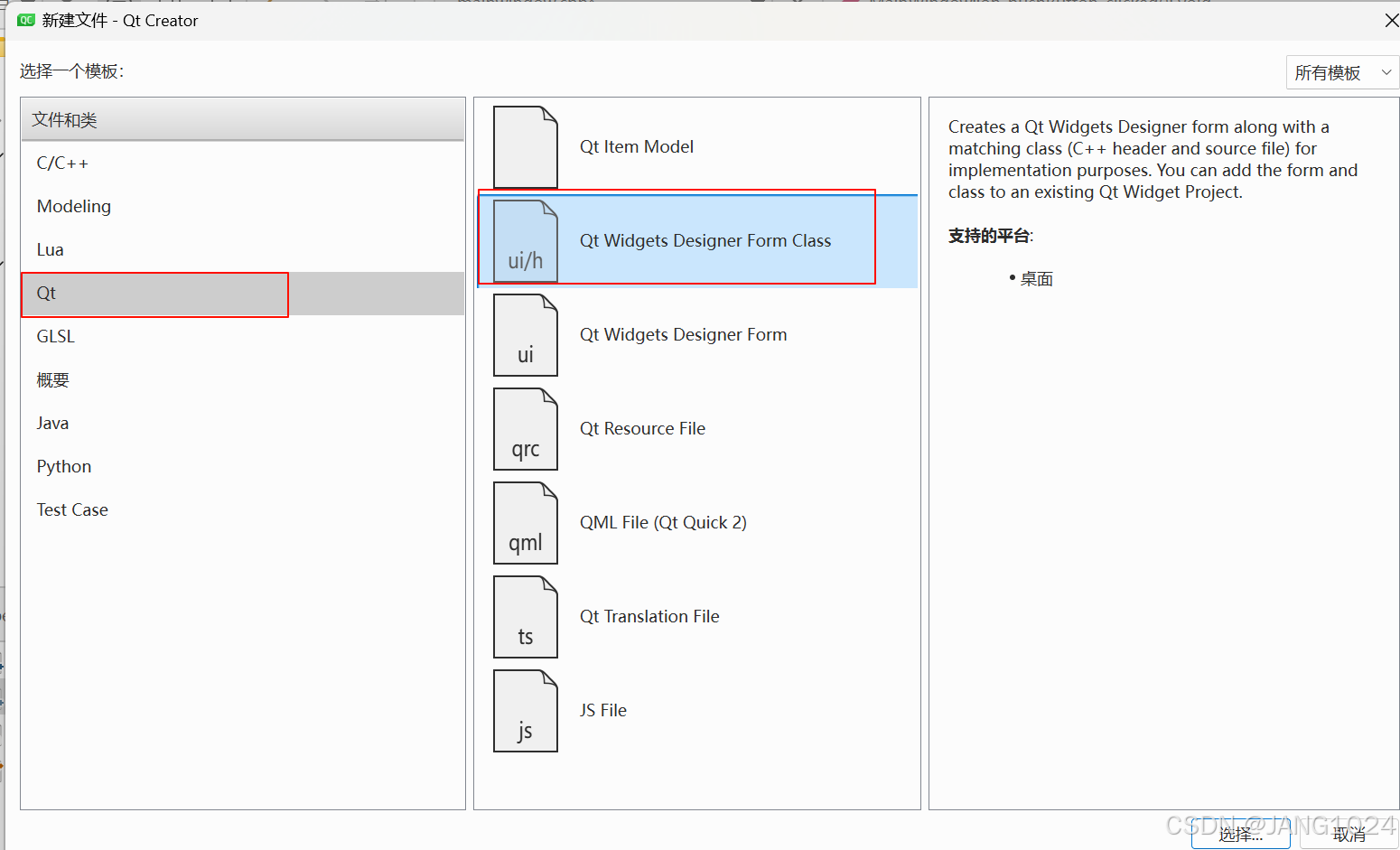Click the ui designer form icon
This screenshot has height=850, width=1400.
[x=526, y=335]
